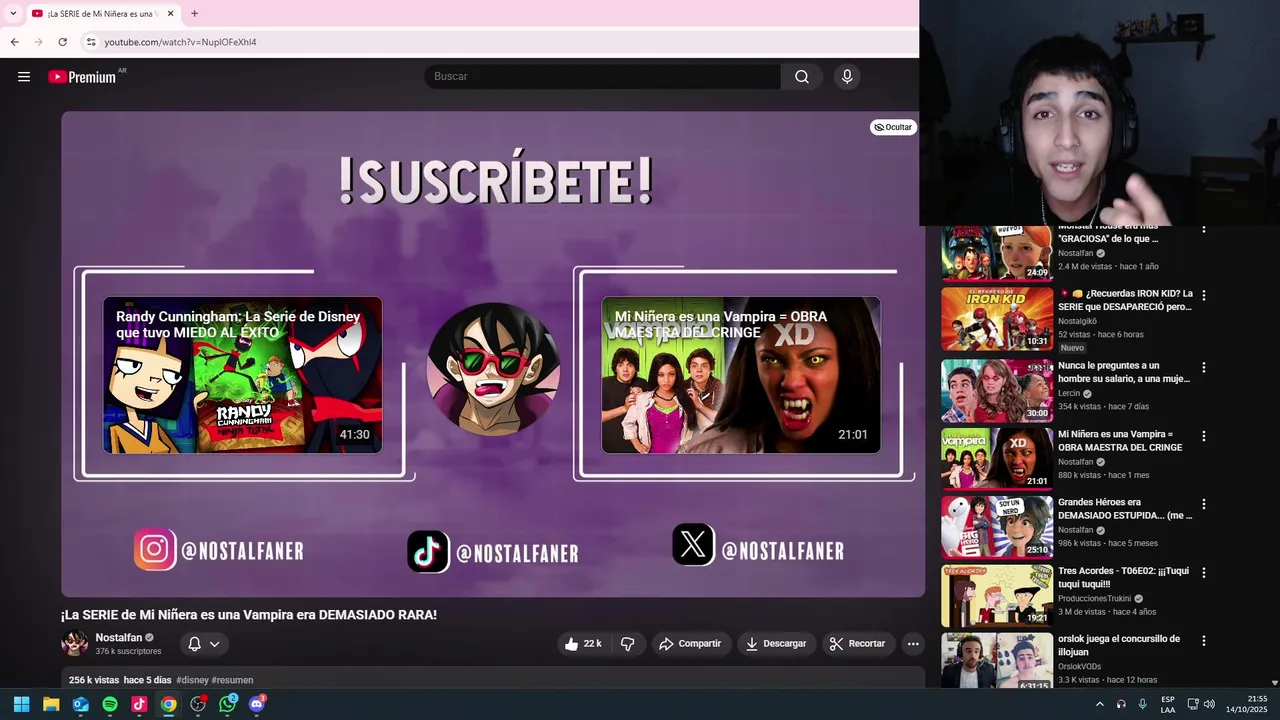
Task: Open options for orslok juega video
Action: click(1204, 641)
